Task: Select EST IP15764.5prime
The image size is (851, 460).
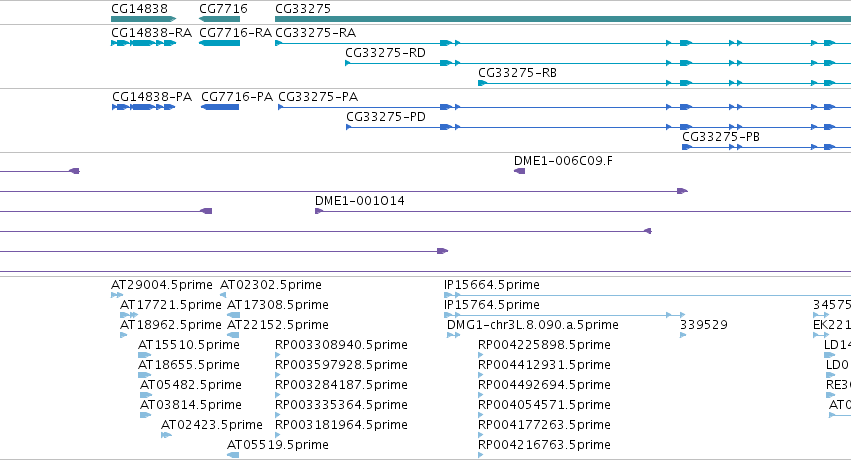Action: [492, 305]
